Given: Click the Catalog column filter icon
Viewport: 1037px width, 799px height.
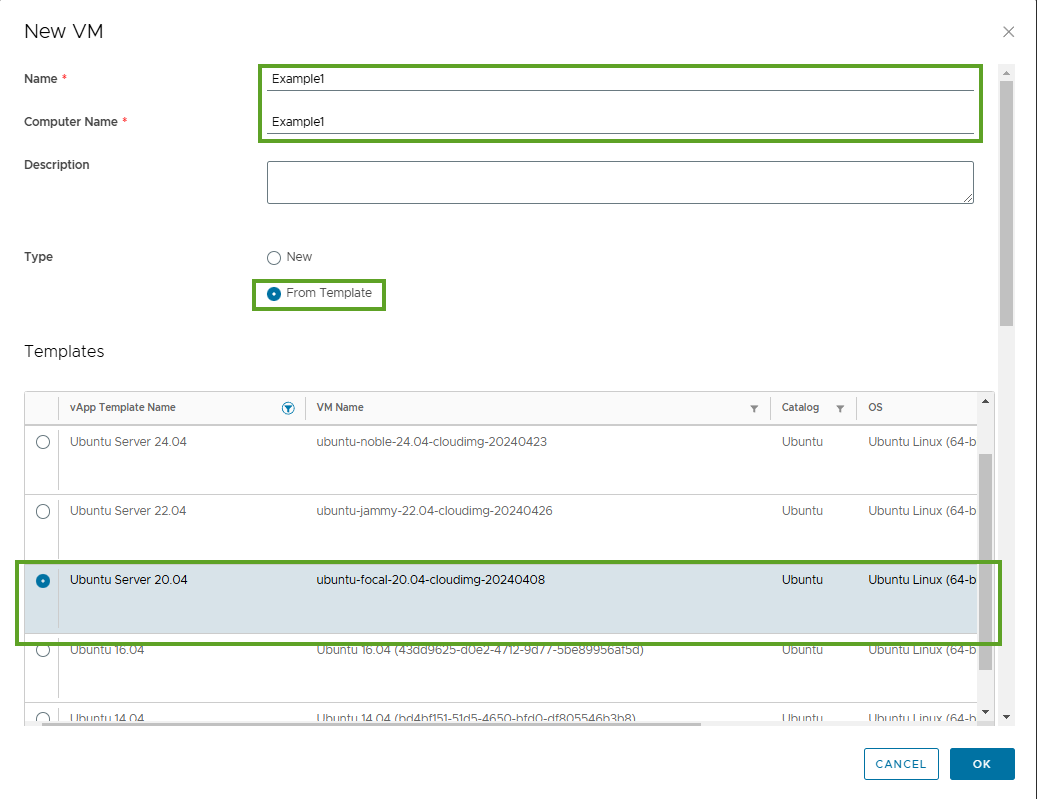Looking at the screenshot, I should pyautogui.click(x=840, y=408).
